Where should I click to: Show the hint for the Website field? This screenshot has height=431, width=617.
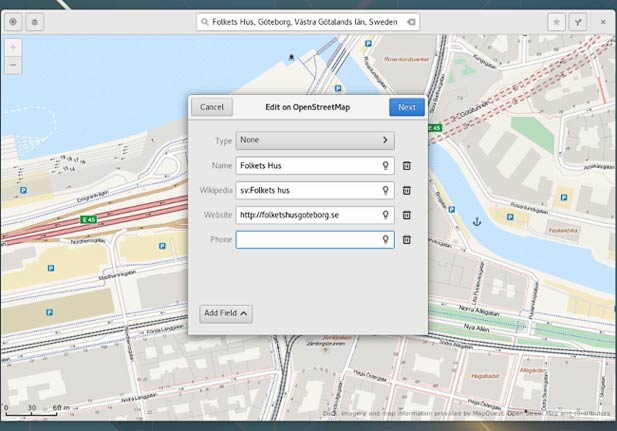[x=386, y=215]
